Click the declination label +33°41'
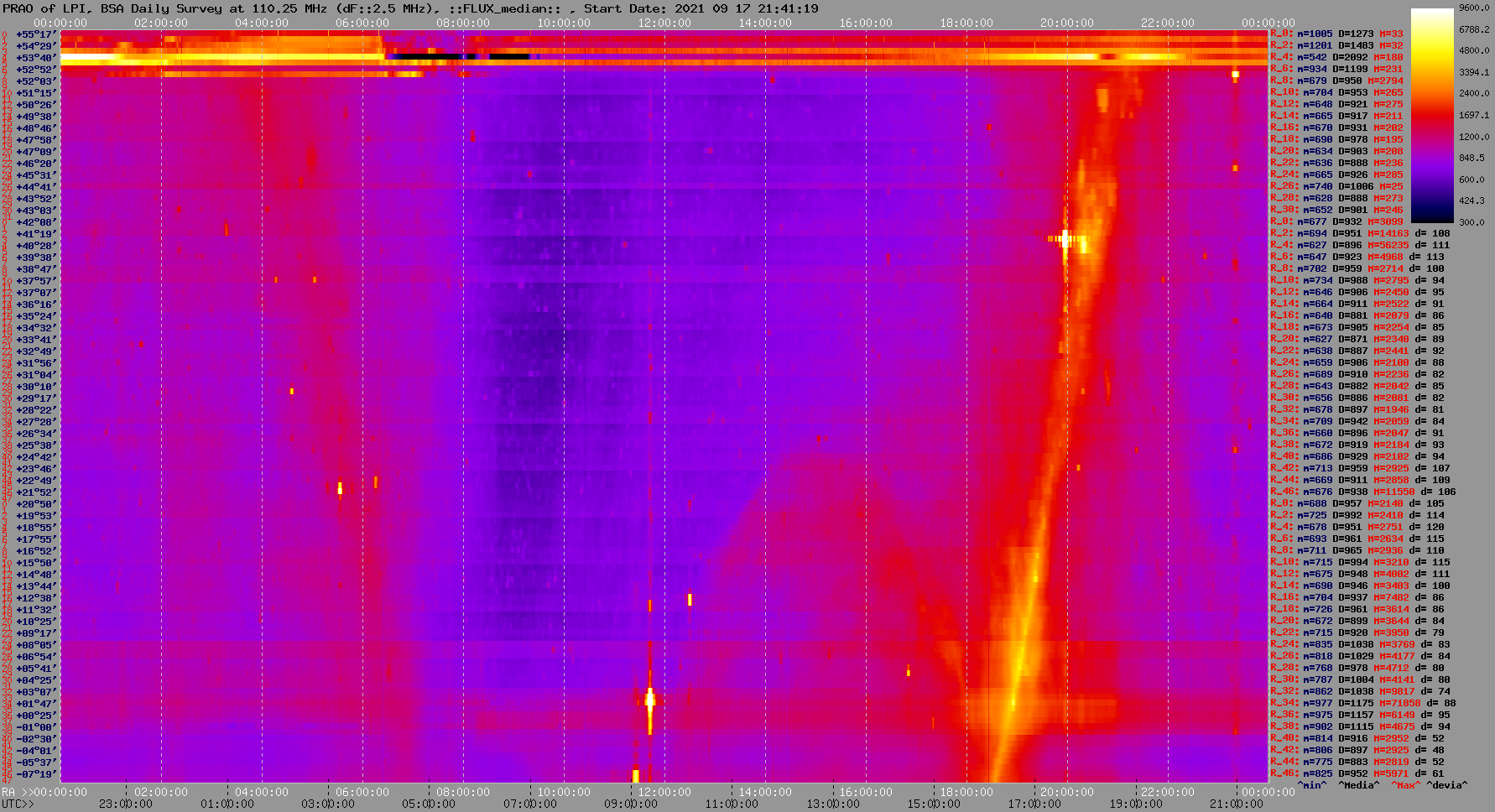The width and height of the screenshot is (1495, 812). (36, 340)
